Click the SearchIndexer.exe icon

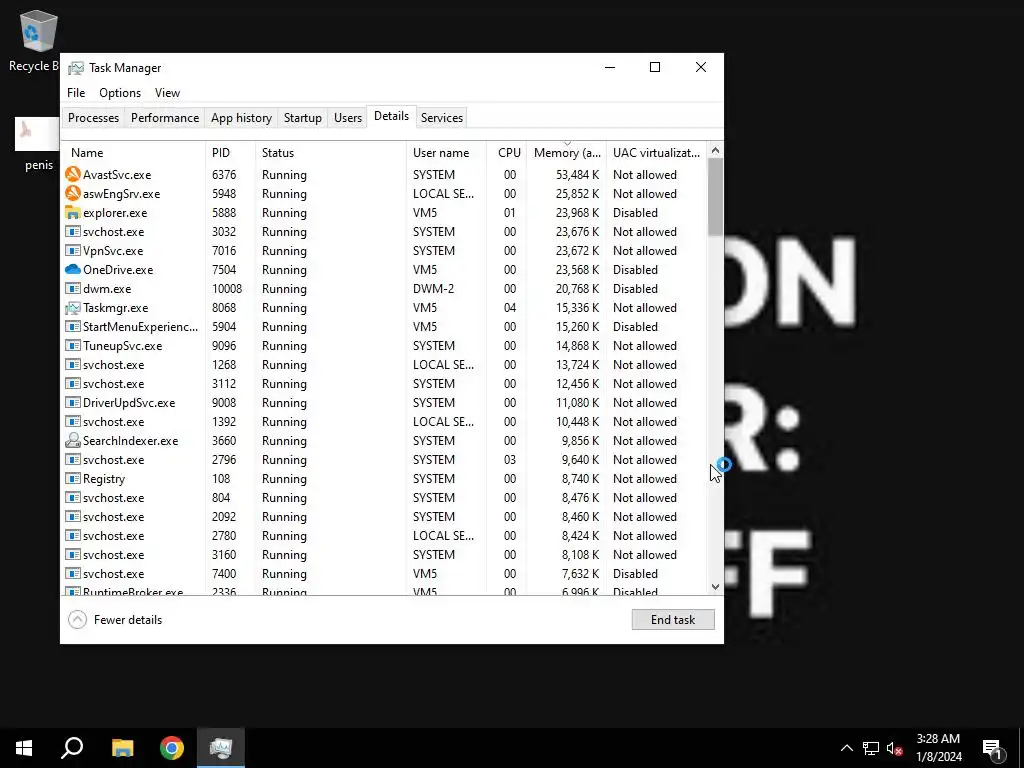click(72, 440)
